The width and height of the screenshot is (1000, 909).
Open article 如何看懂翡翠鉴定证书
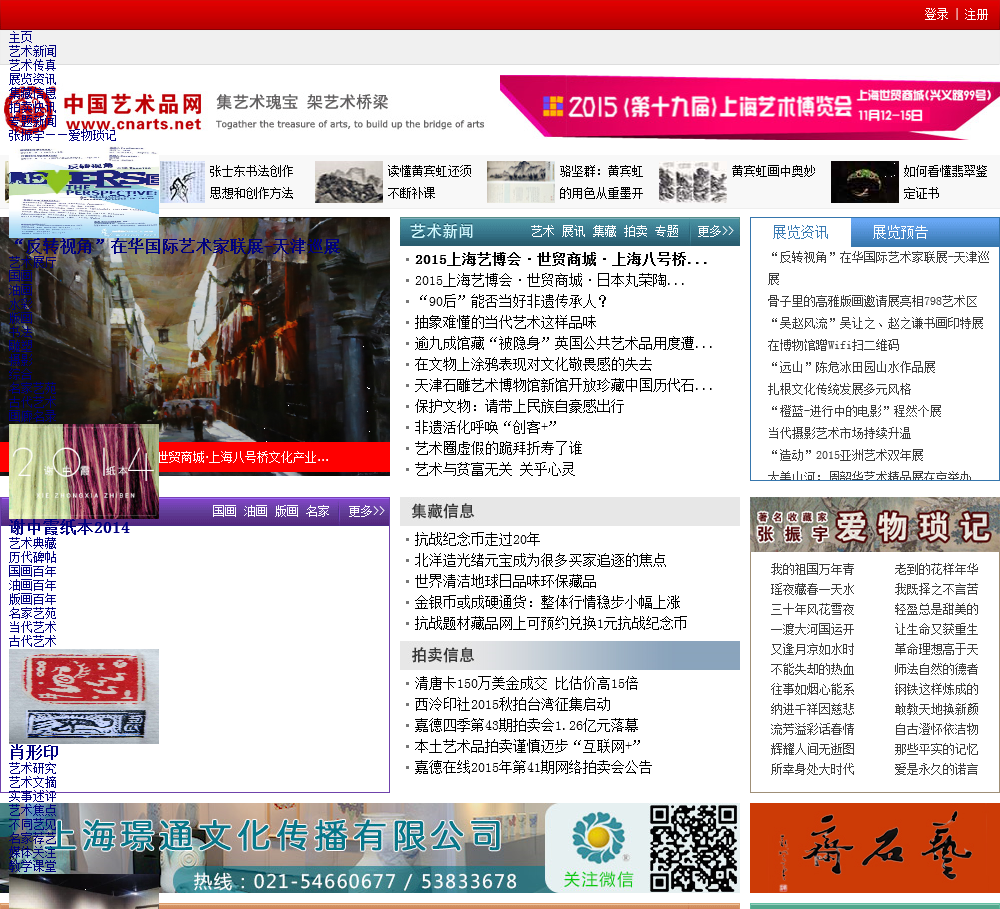click(945, 182)
